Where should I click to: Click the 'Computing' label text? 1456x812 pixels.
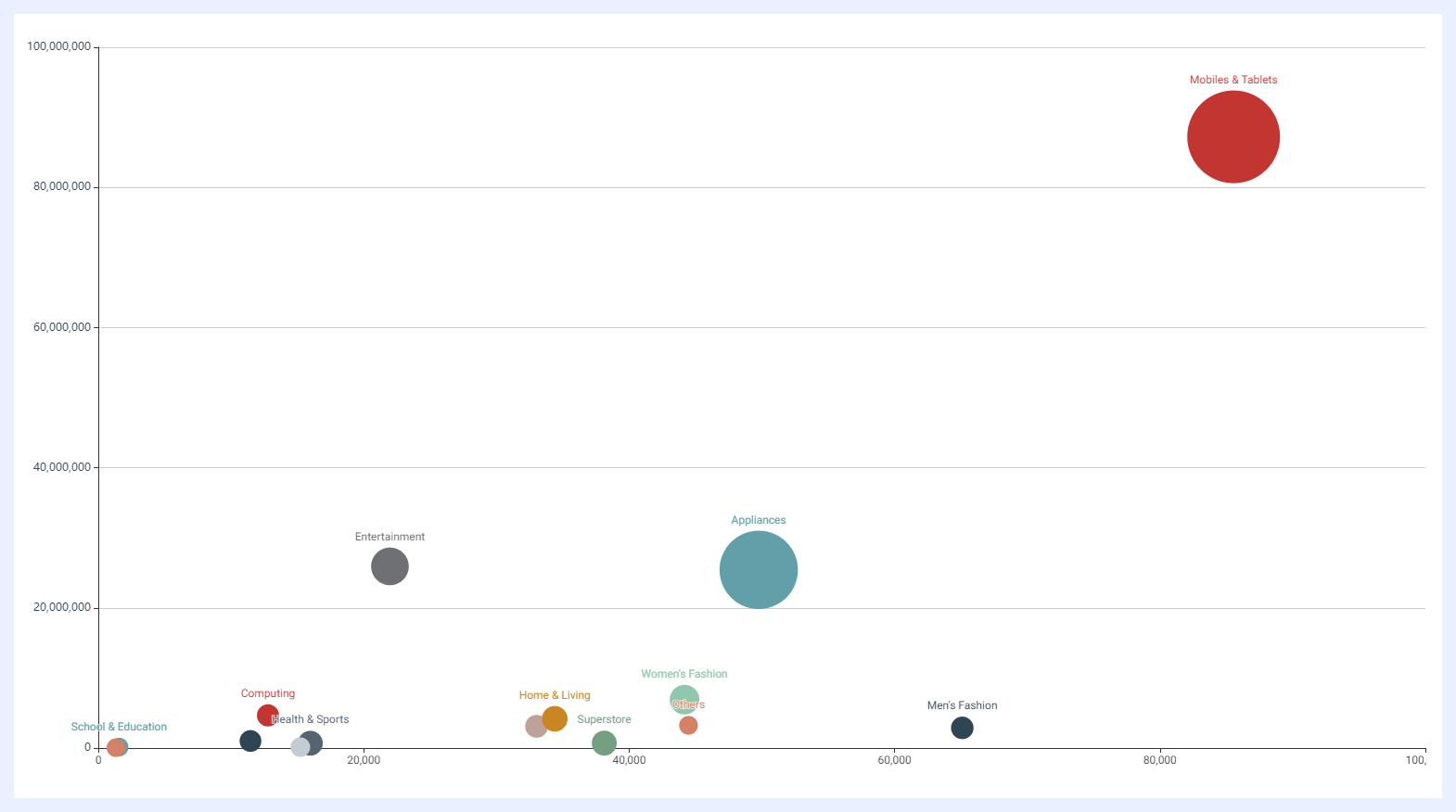pyautogui.click(x=268, y=693)
